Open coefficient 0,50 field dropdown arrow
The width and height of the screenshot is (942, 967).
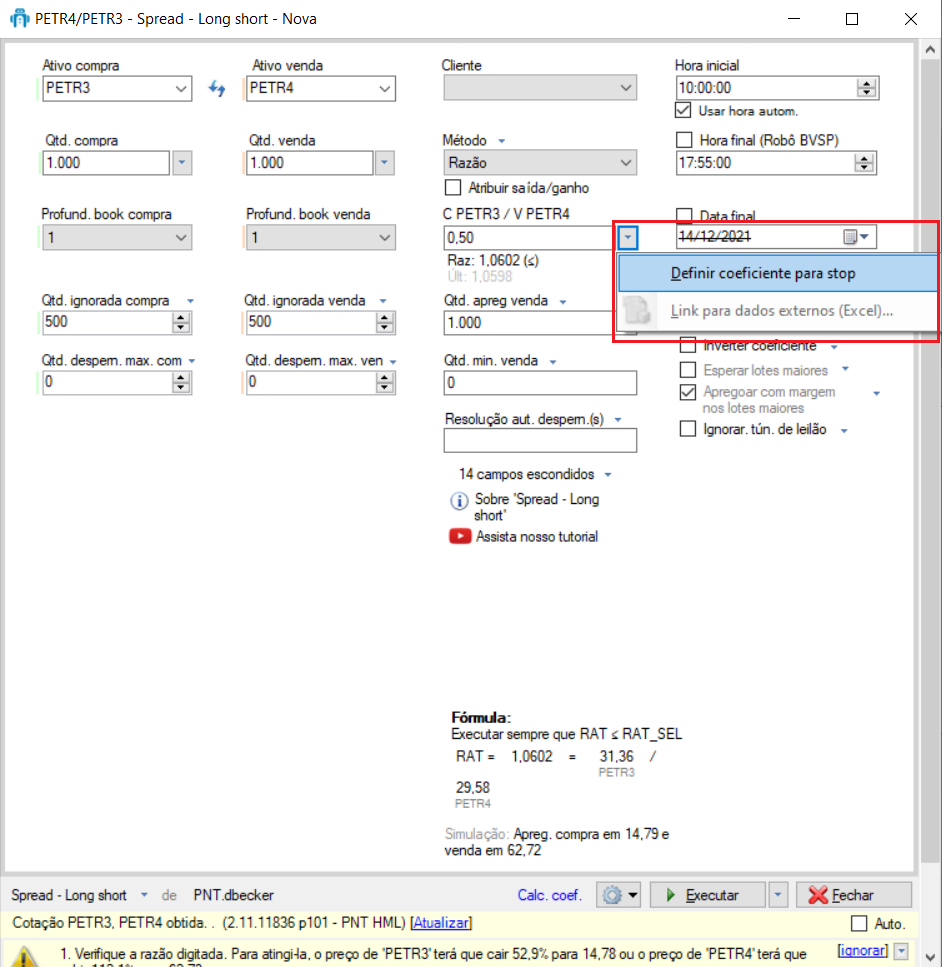(x=627, y=237)
